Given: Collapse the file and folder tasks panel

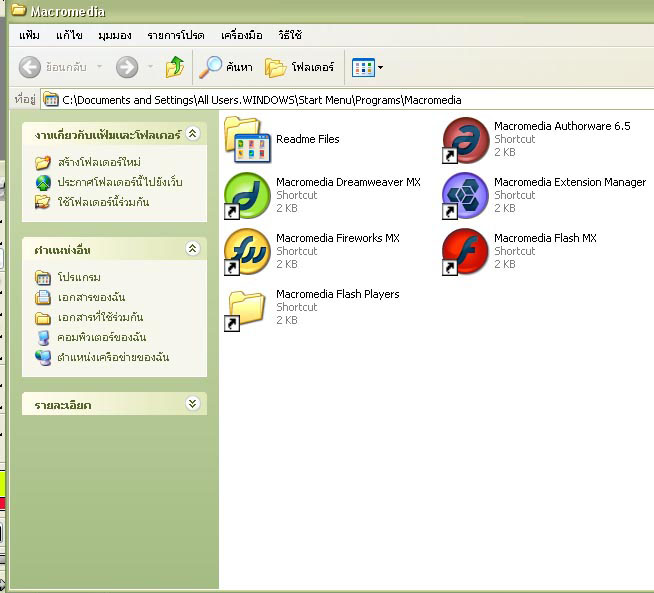Looking at the screenshot, I should [x=192, y=134].
